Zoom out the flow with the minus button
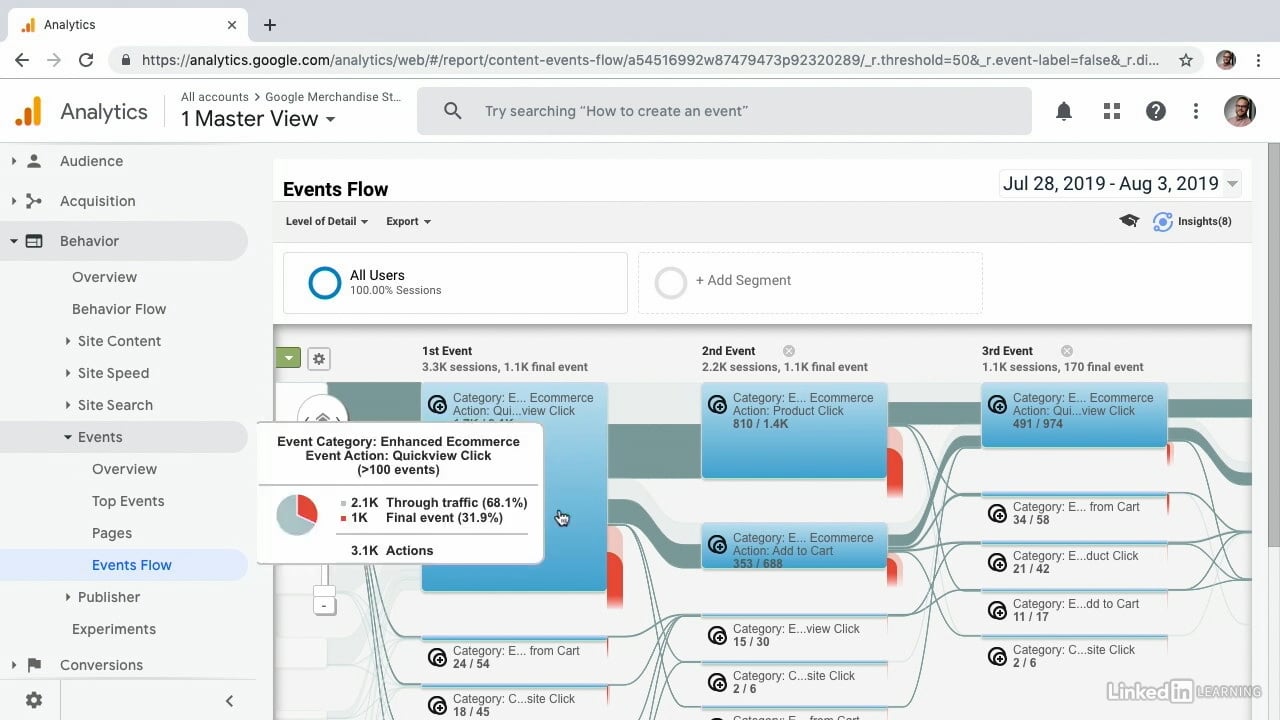 (x=324, y=606)
